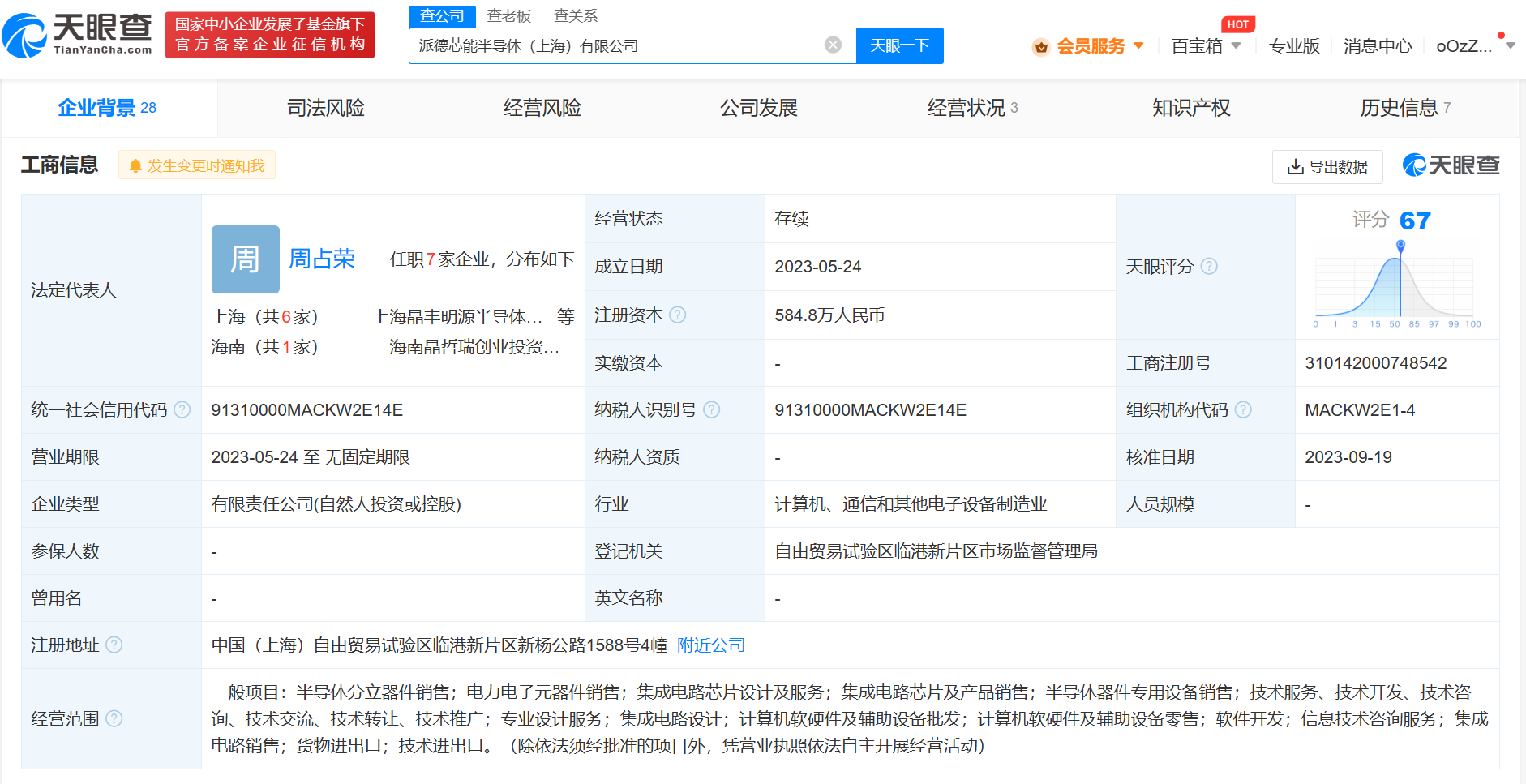Click 上海(共6家) region text

[x=265, y=316]
